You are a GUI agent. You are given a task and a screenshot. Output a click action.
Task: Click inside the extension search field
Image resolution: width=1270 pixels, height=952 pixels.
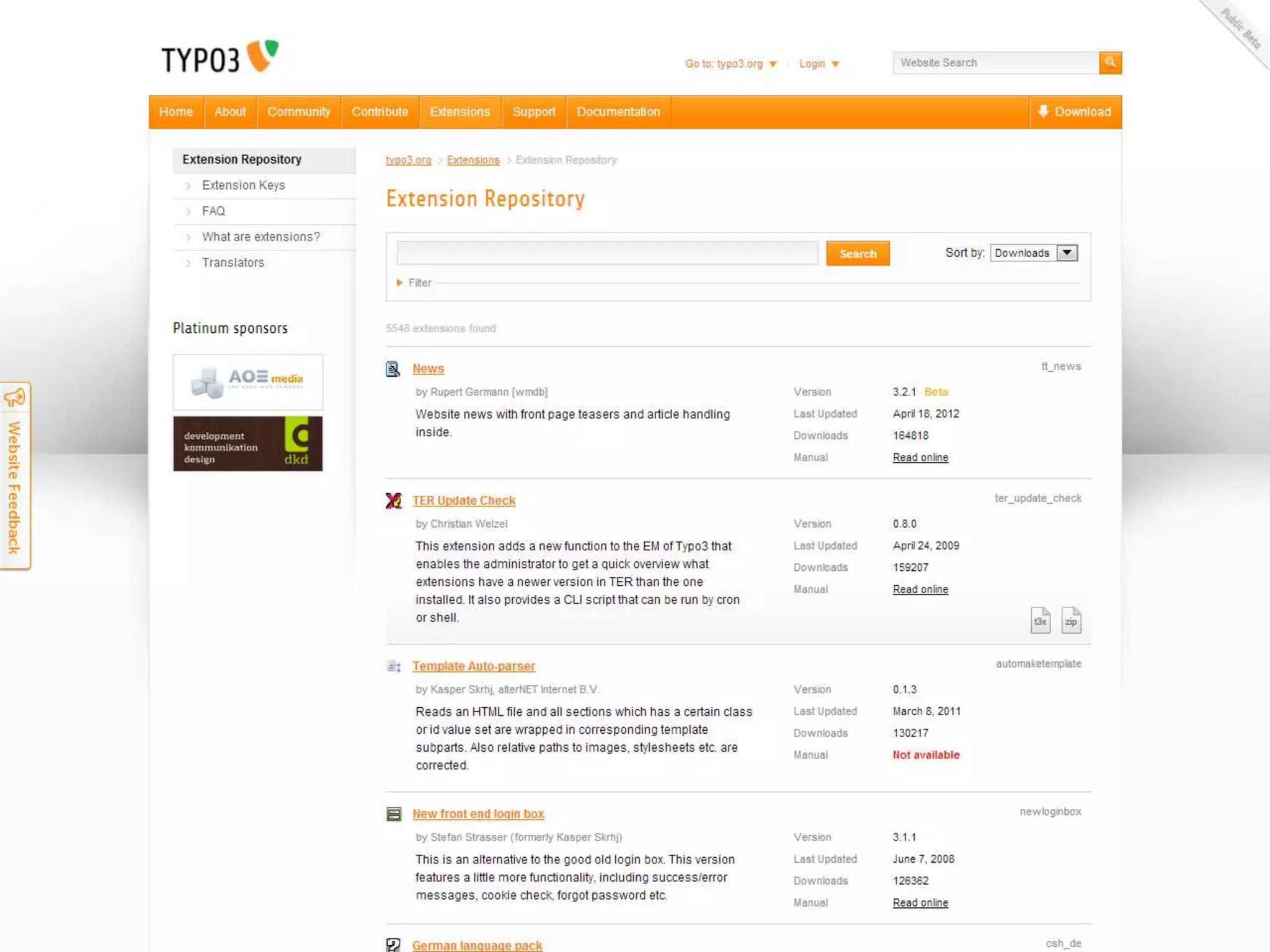[x=607, y=253]
